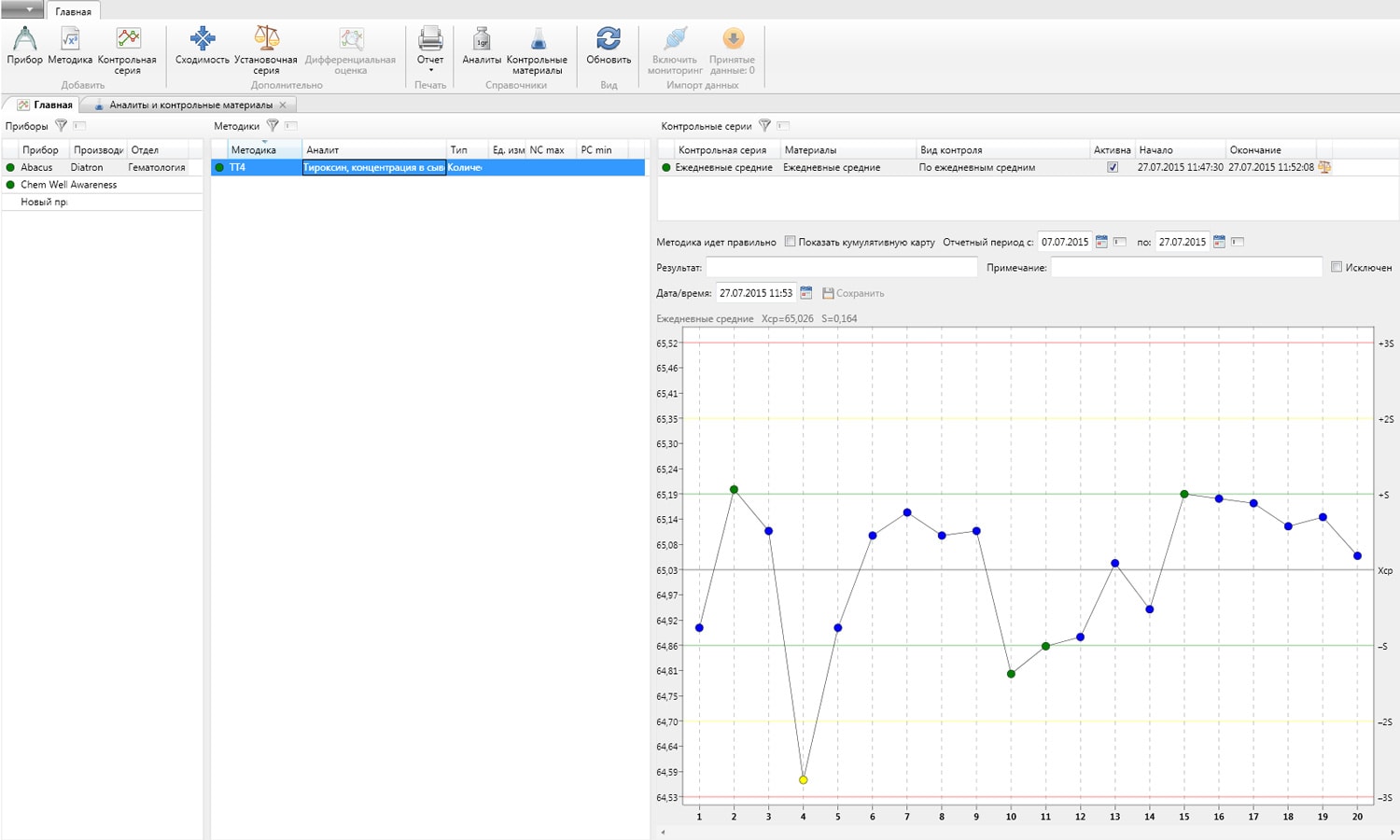The height and width of the screenshot is (840, 1400).
Task: Click the Отчет printer icon
Action: tap(430, 38)
